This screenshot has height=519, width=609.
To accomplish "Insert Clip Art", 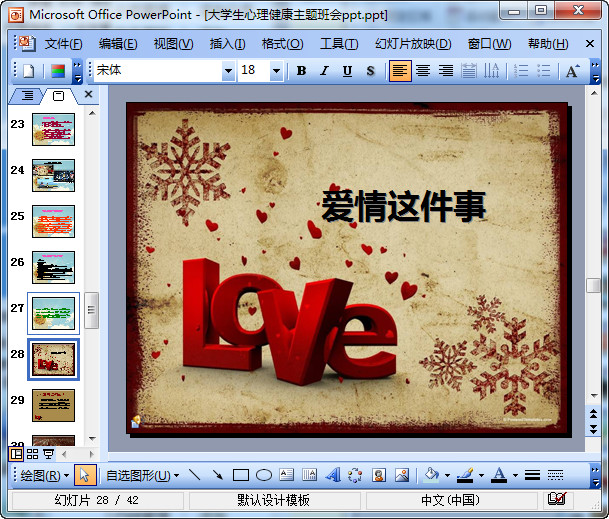I will (x=379, y=475).
